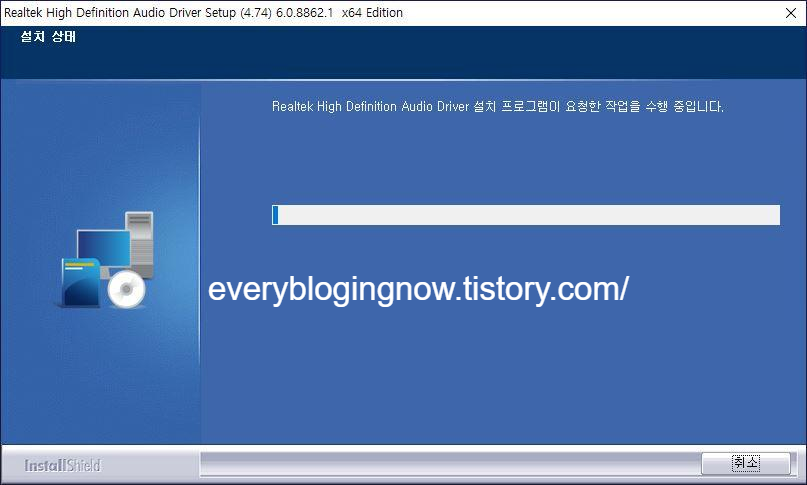Click the Realtek installation status message

click(x=498, y=107)
